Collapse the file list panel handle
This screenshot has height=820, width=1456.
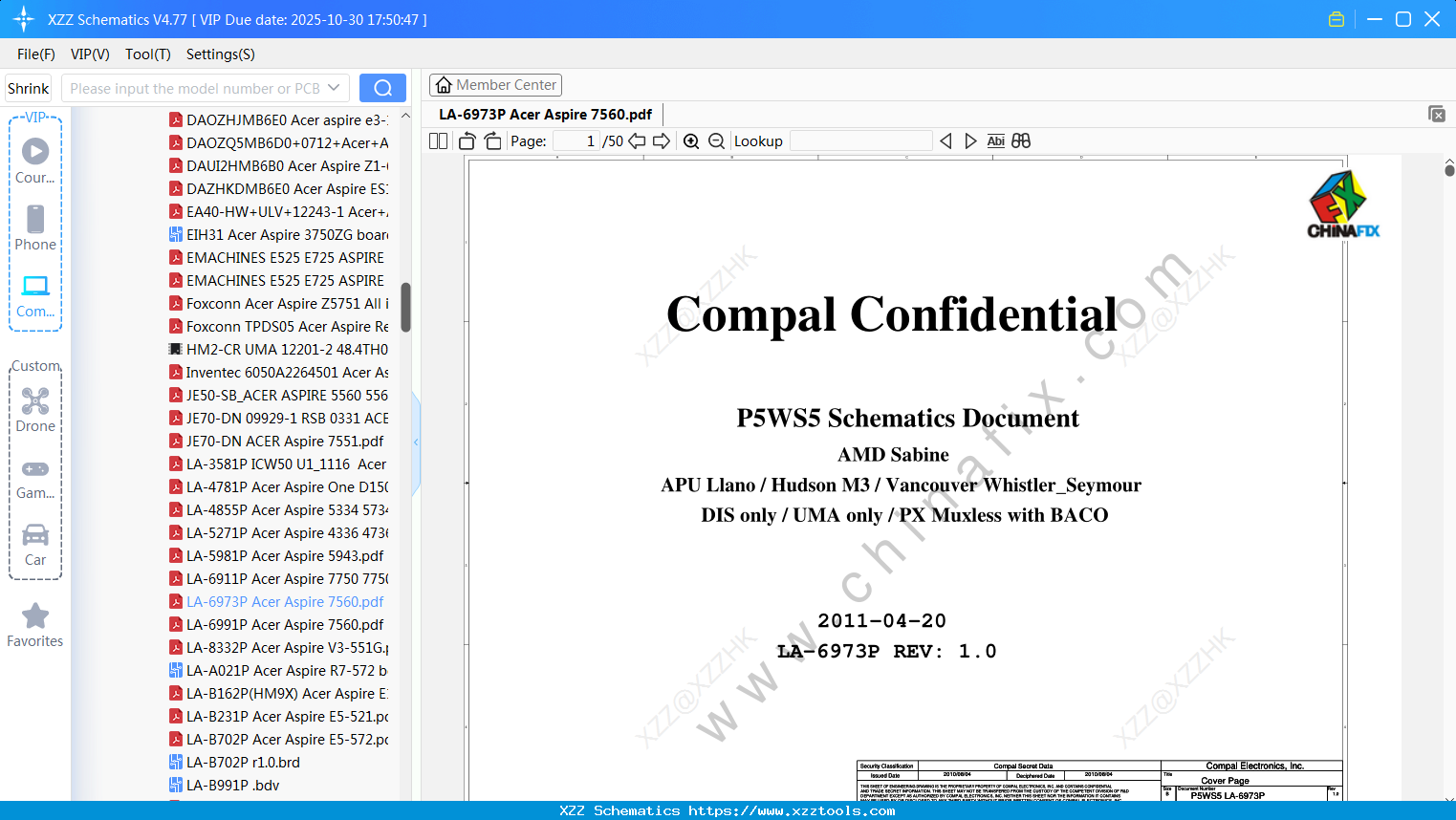click(416, 442)
